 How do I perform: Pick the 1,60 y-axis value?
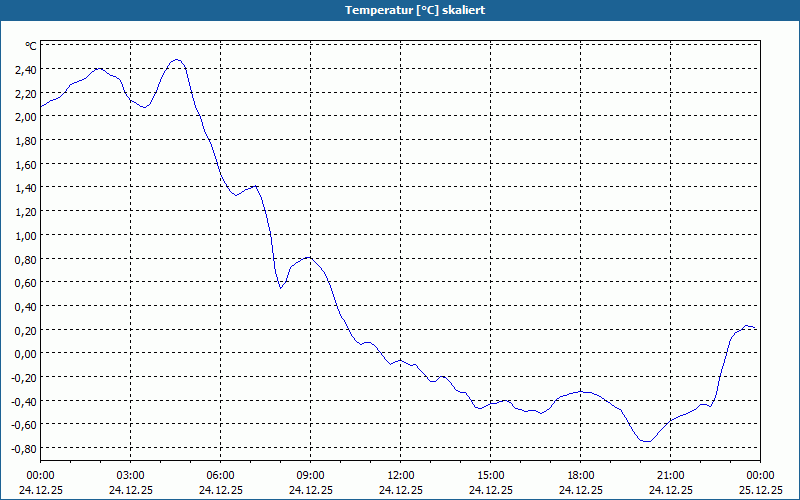pos(26,165)
